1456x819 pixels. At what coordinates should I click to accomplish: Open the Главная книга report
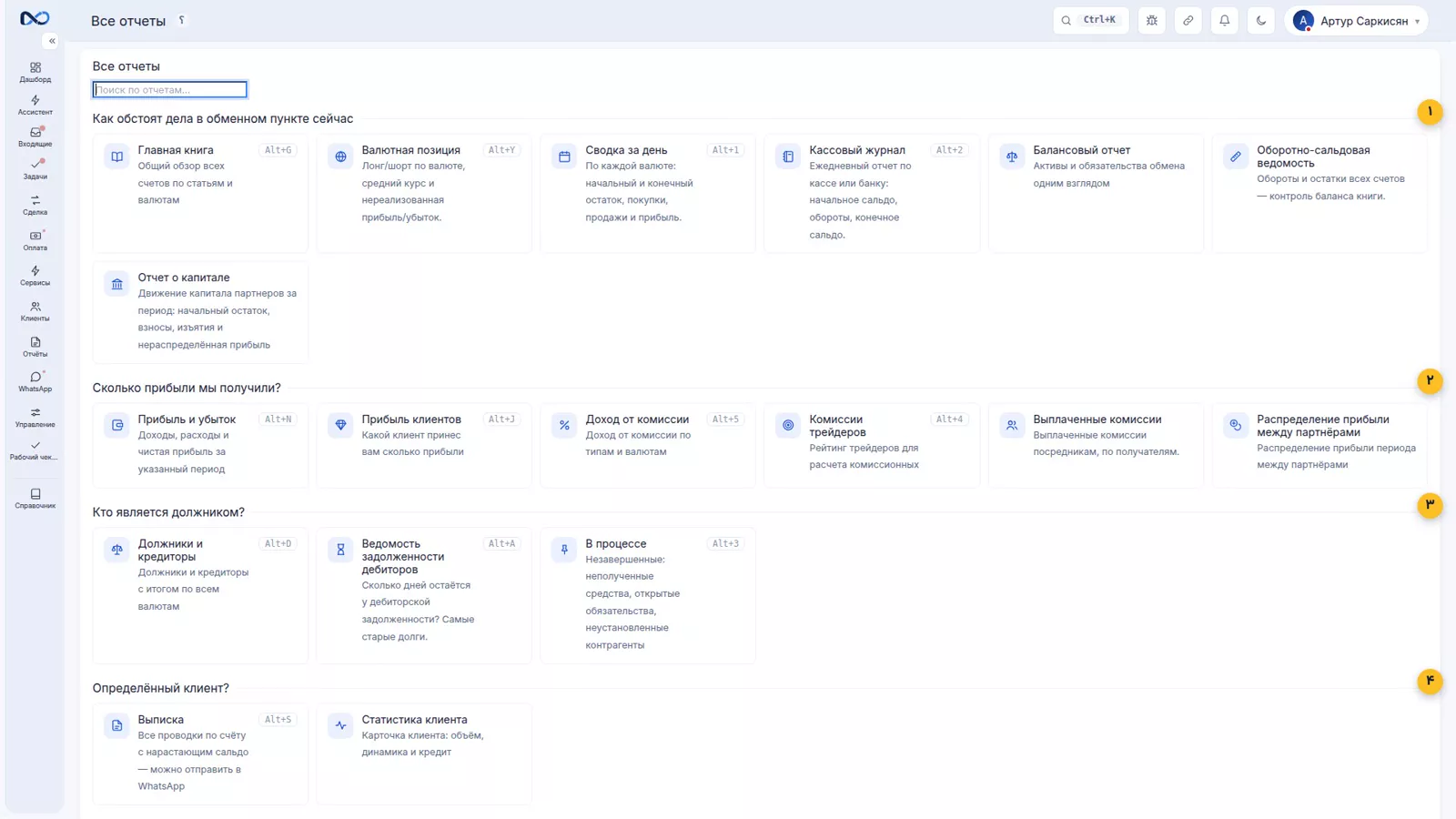pyautogui.click(x=200, y=193)
